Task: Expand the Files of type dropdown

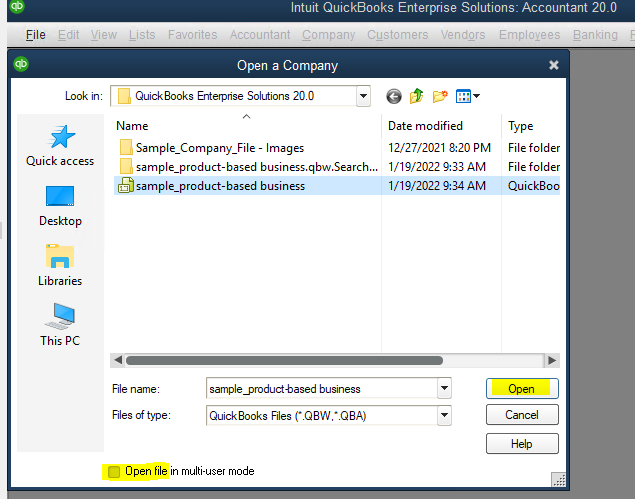Action: 444,415
